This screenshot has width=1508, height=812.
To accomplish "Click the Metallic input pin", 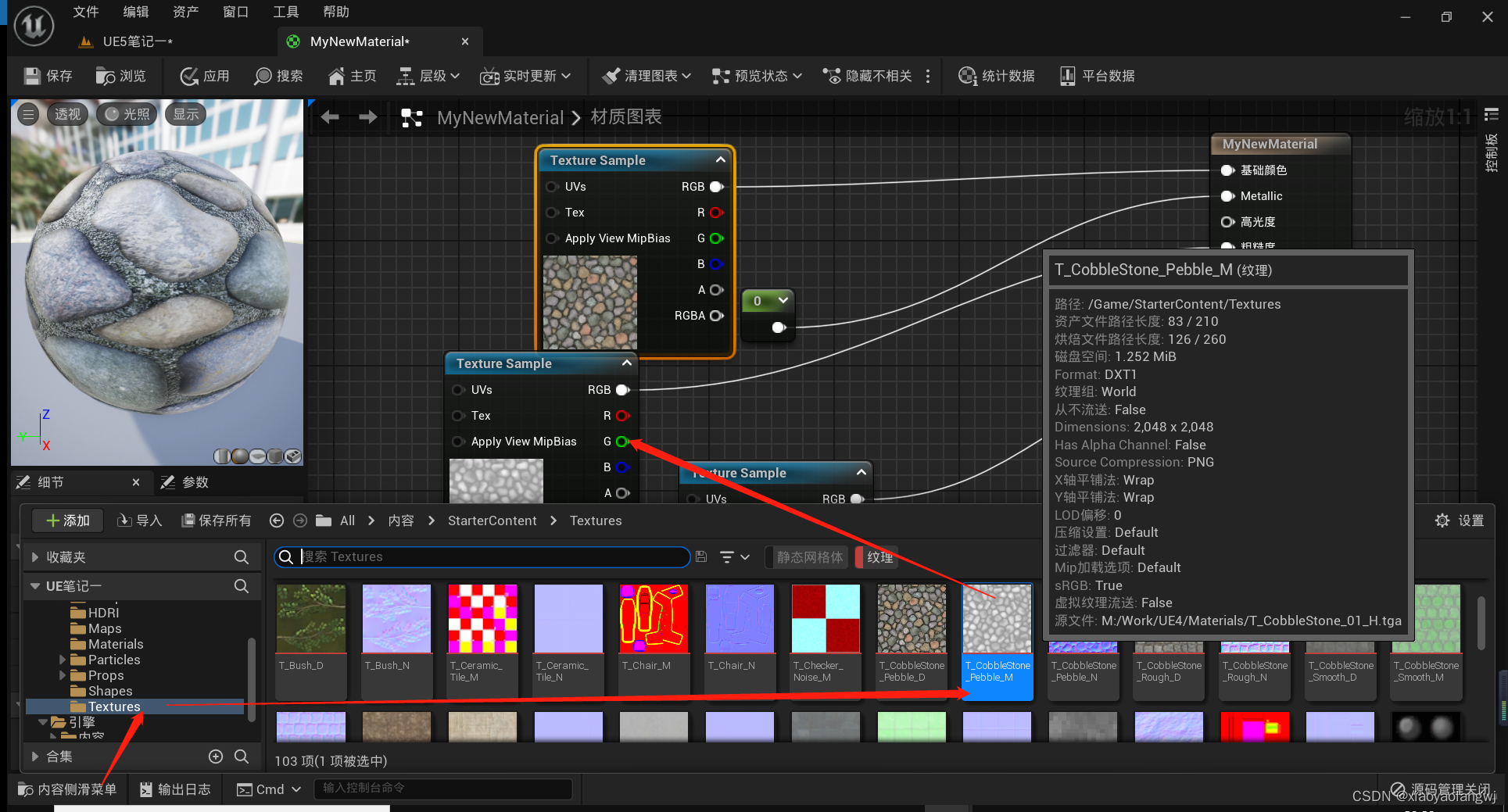I will click(x=1227, y=196).
